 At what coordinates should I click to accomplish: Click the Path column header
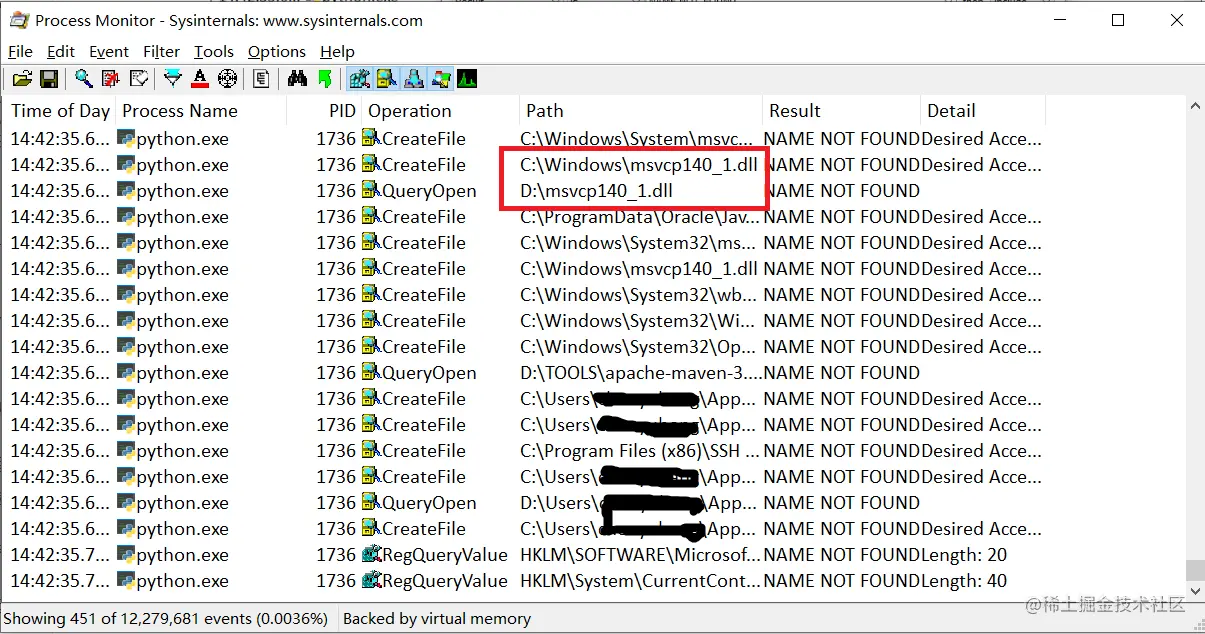(641, 111)
